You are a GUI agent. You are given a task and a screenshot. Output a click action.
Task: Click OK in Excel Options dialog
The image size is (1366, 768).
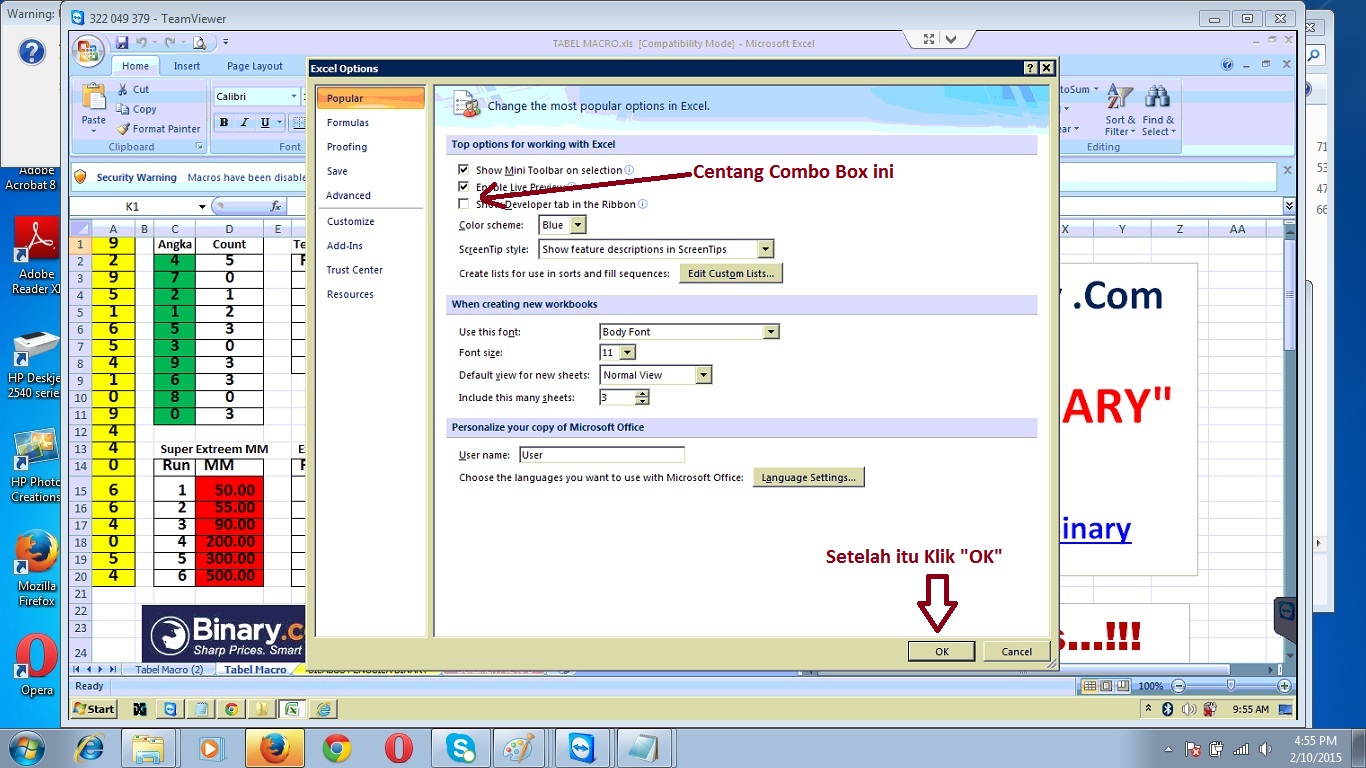(x=941, y=651)
